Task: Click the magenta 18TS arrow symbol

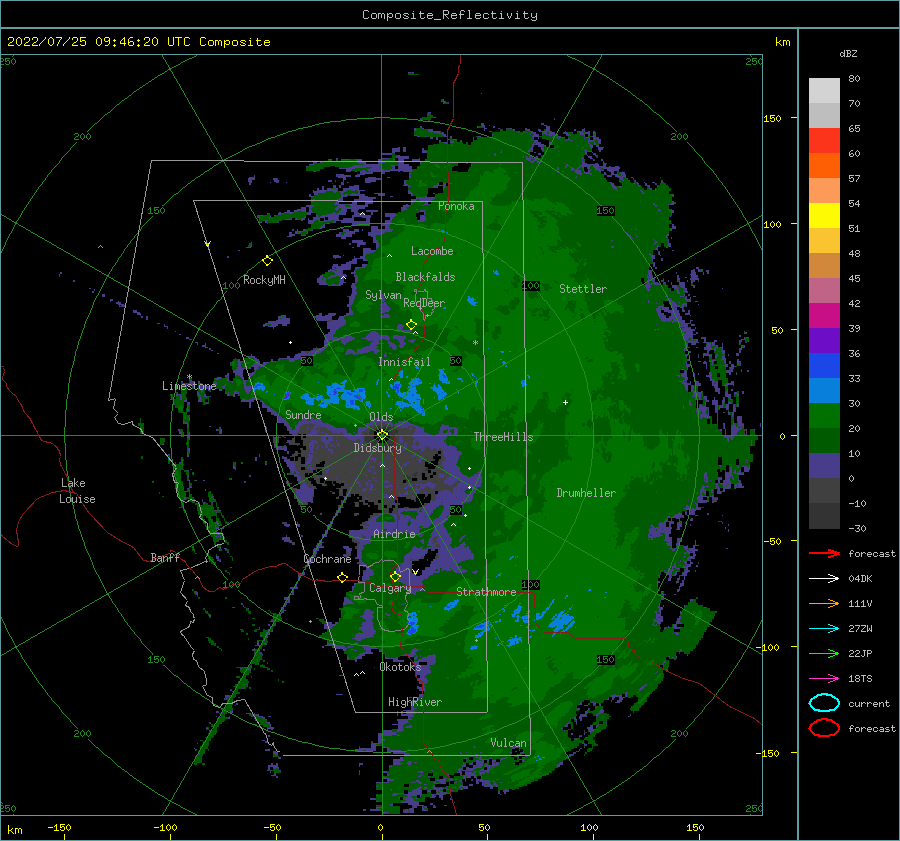Action: pyautogui.click(x=824, y=679)
